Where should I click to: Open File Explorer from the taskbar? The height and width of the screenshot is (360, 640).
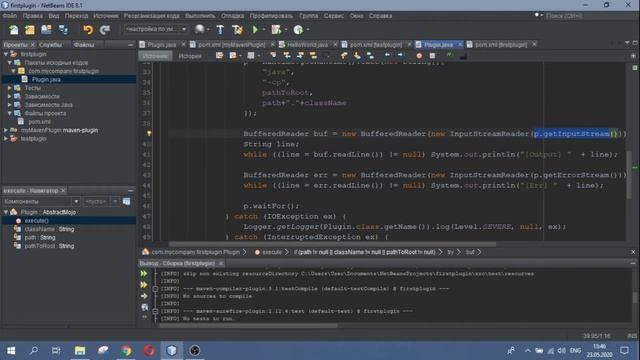click(x=80, y=350)
